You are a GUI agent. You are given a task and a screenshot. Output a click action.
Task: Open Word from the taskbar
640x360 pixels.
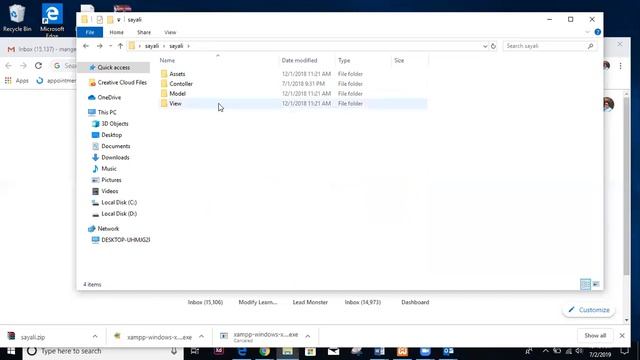pos(379,351)
